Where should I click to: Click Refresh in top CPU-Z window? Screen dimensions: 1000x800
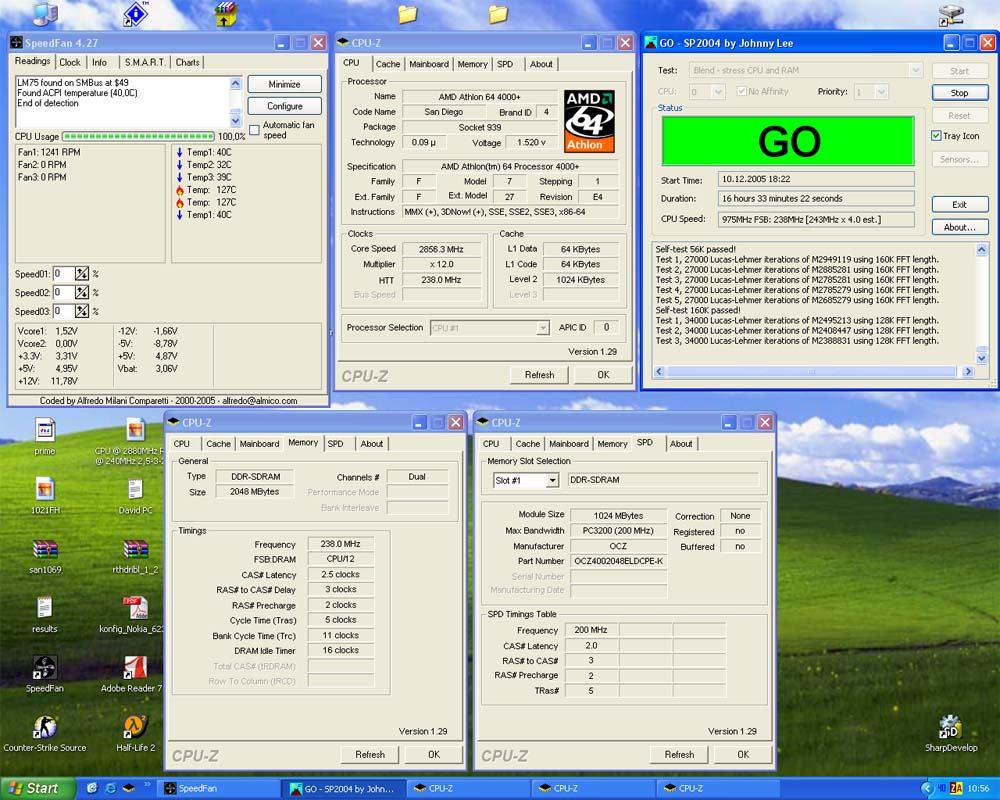point(539,374)
